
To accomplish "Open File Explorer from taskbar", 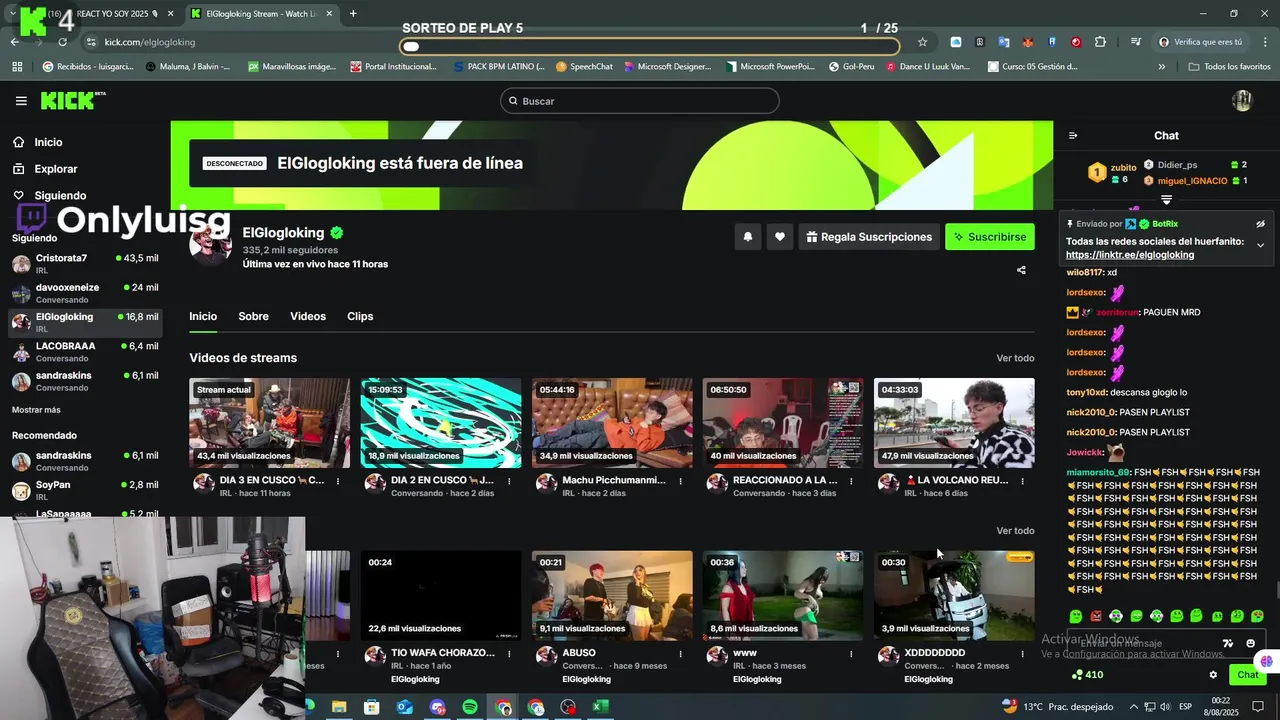I will tap(339, 707).
